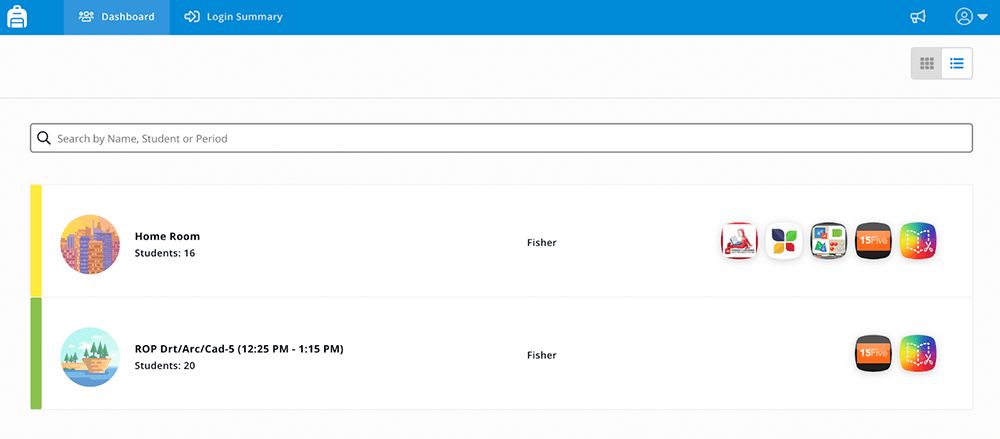Click the magnifying glass search icon
This screenshot has width=1000, height=439.
point(43,138)
